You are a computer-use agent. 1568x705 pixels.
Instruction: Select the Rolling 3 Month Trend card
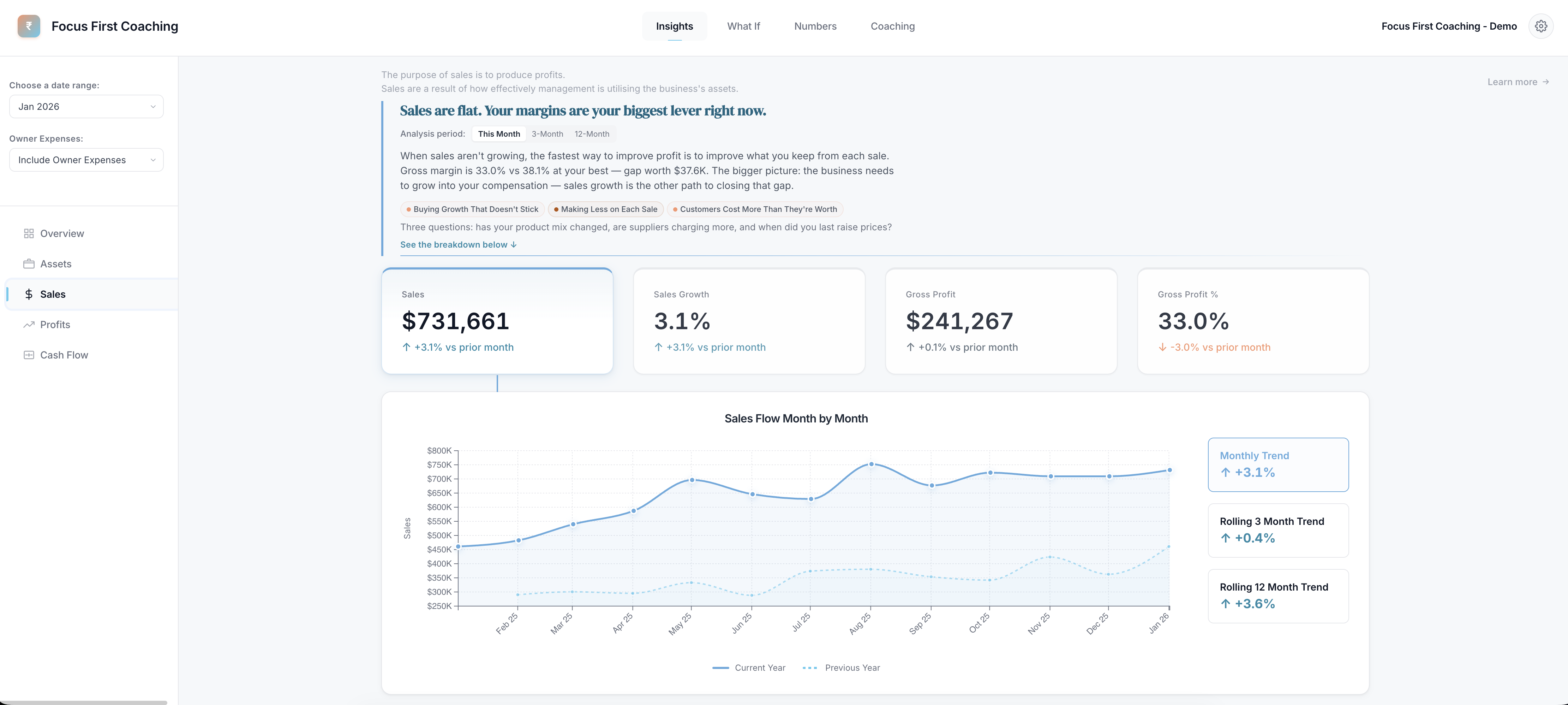pos(1277,530)
